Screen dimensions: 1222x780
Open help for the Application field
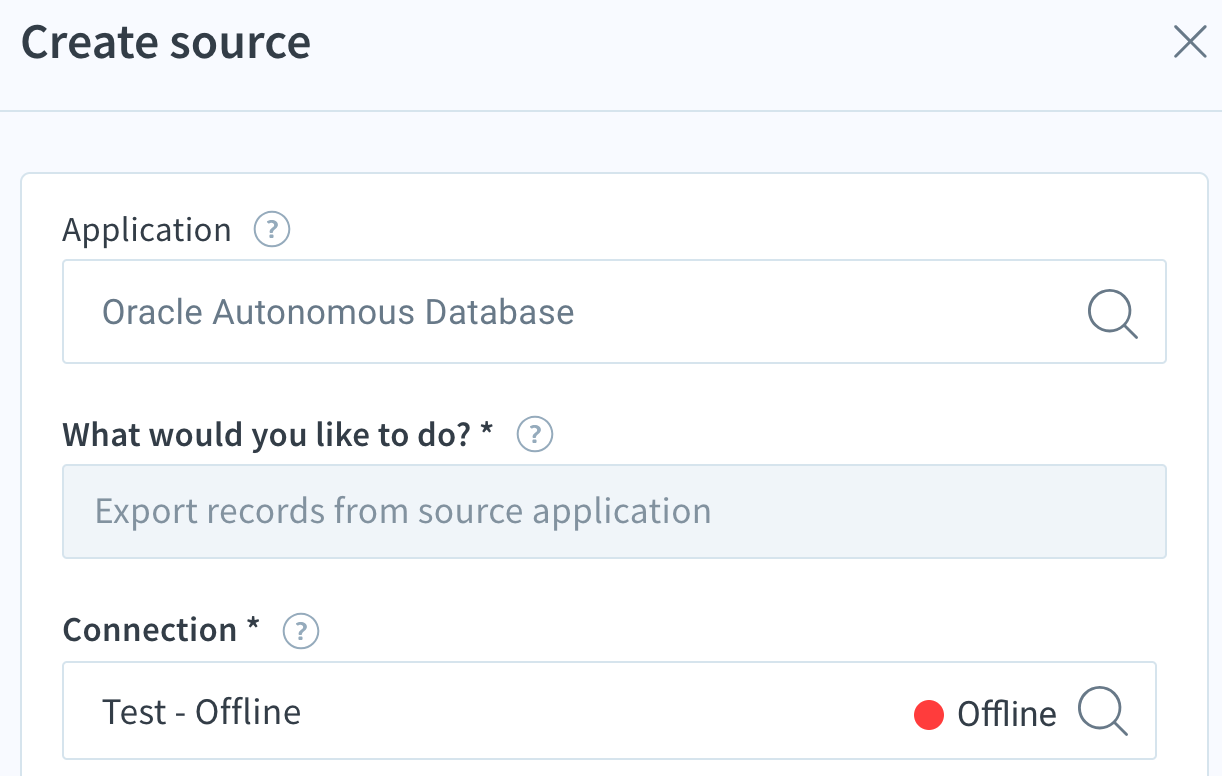coord(272,230)
